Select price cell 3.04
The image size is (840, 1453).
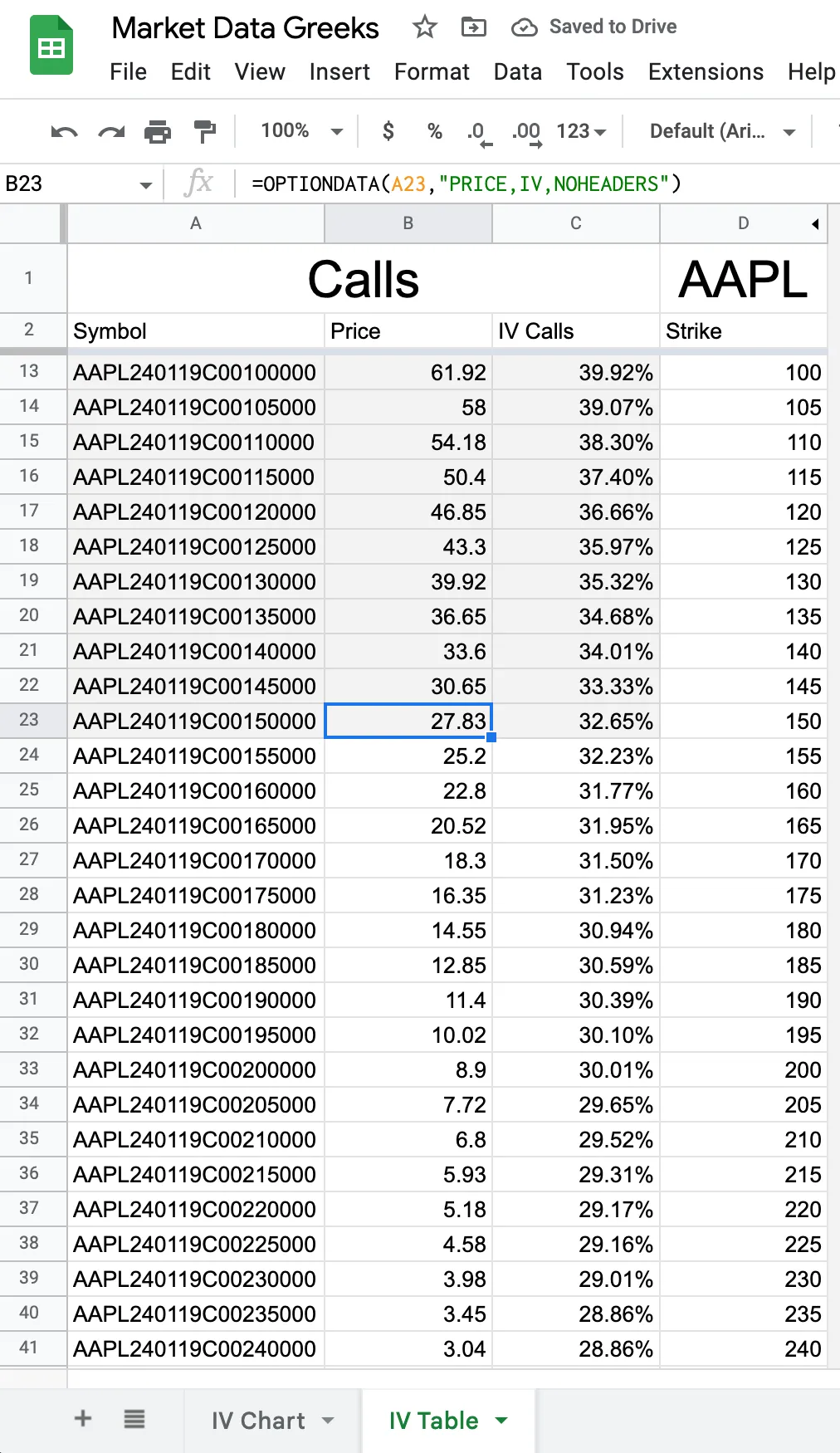coord(408,1348)
